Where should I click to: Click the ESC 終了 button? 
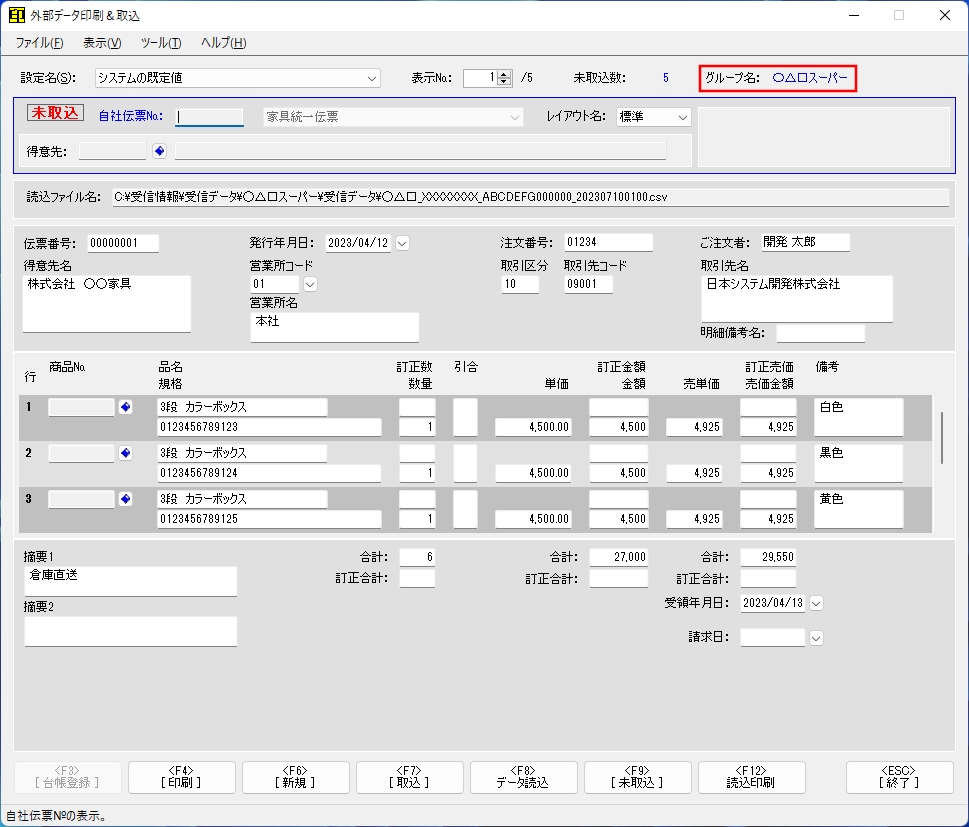899,777
